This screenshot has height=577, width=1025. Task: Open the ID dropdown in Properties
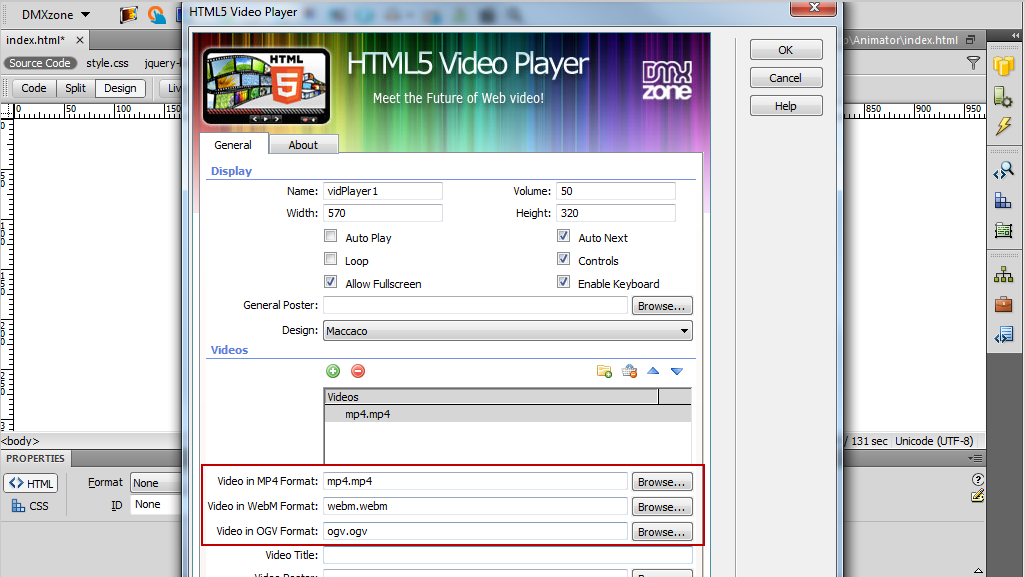(156, 504)
